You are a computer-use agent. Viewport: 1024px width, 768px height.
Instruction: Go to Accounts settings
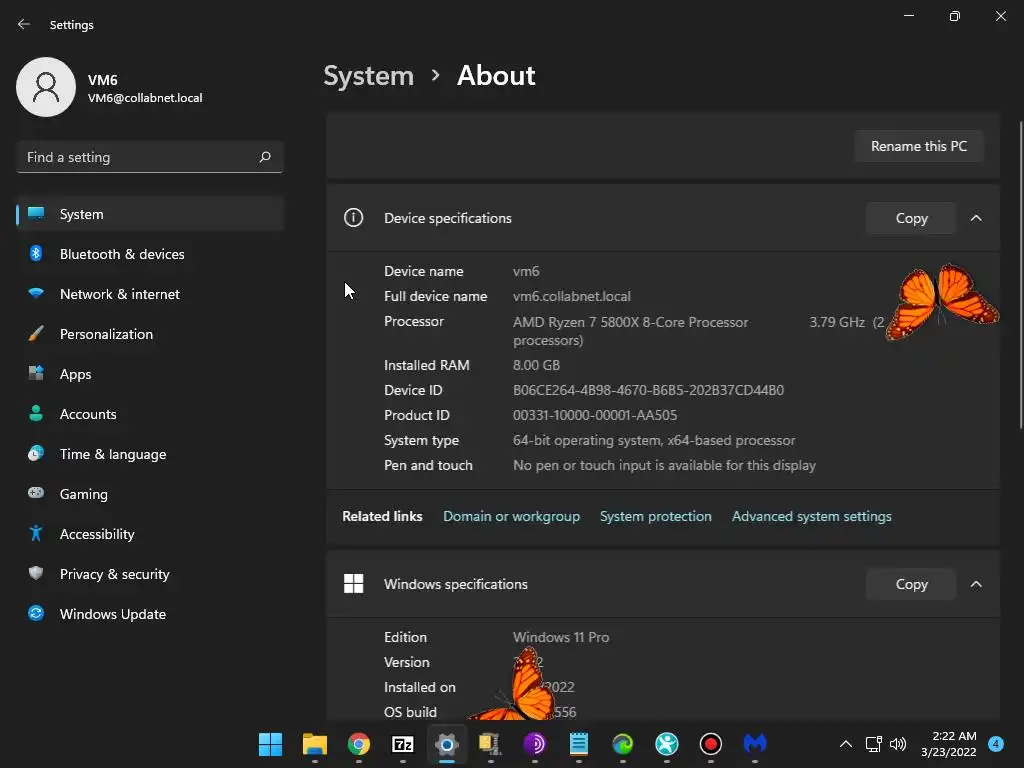150,414
